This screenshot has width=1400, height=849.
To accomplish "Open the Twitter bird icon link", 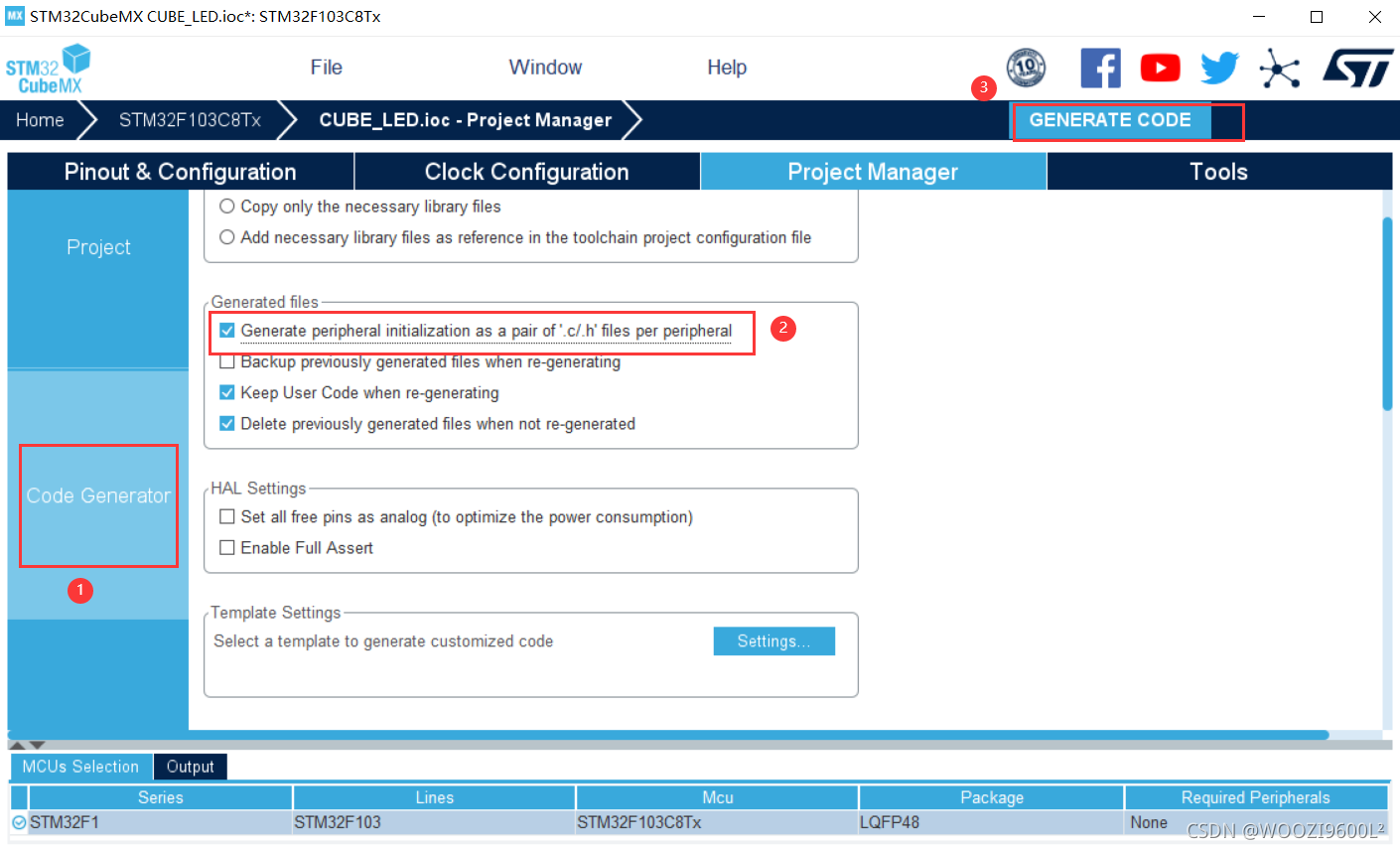I will tap(1219, 68).
